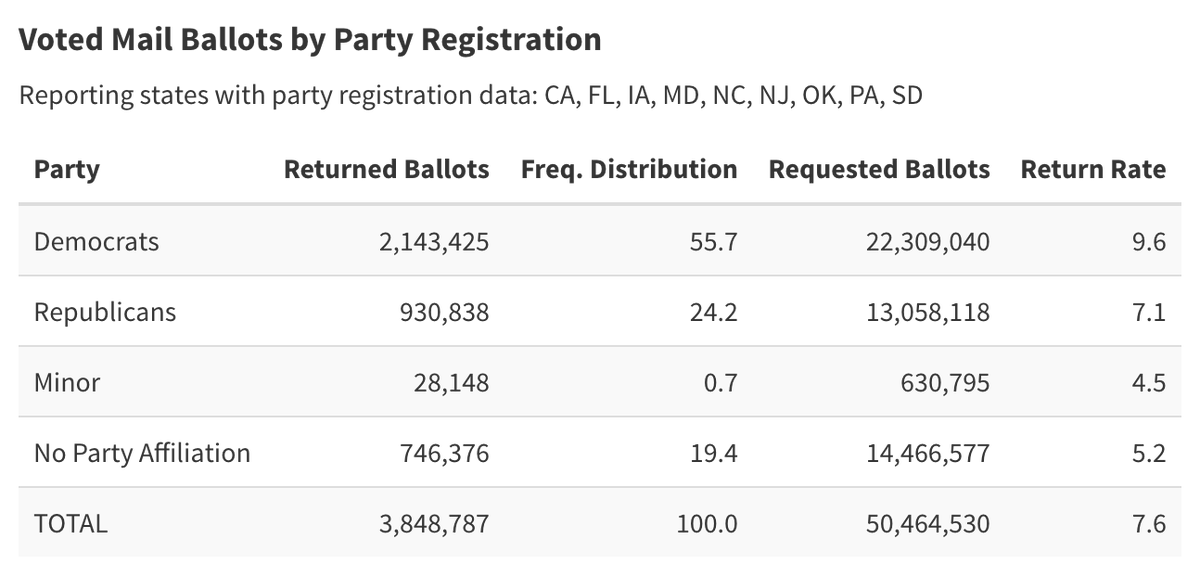1200x577 pixels.
Task: Select the Minor party row label
Action: pos(67,382)
